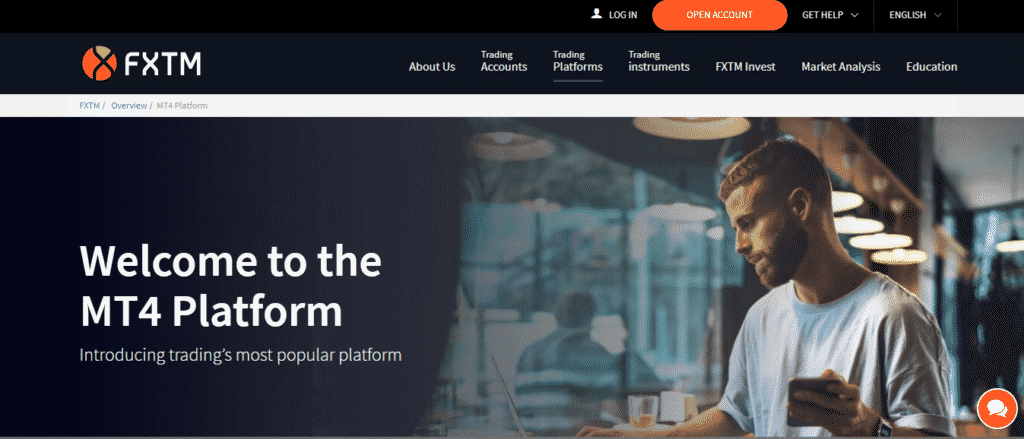Viewport: 1024px width, 439px height.
Task: Click the MT4 Platform breadcrumb text
Action: point(182,105)
